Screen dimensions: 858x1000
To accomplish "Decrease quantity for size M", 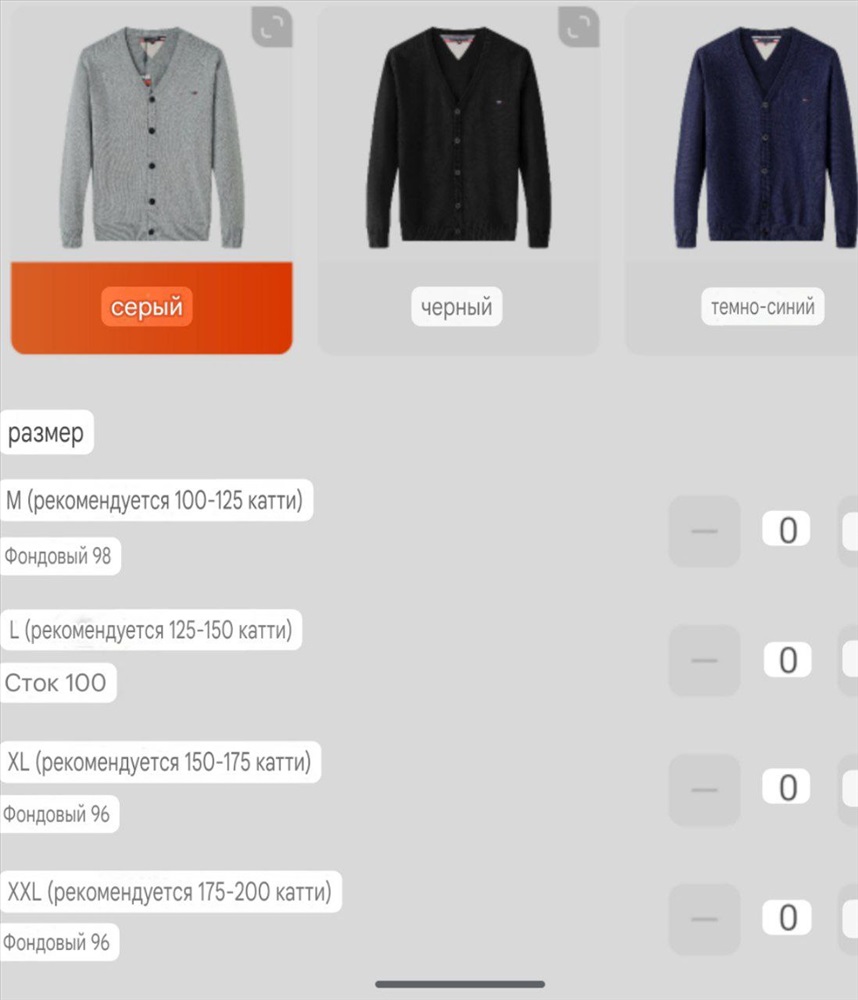I will click(704, 531).
